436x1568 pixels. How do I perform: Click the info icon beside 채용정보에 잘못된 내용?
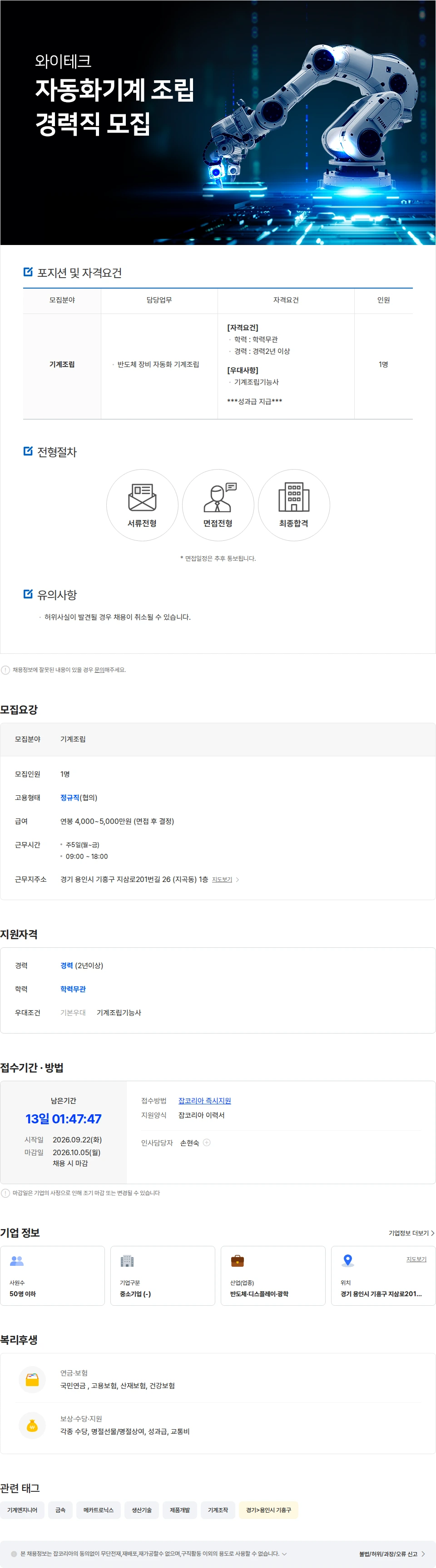[x=5, y=670]
